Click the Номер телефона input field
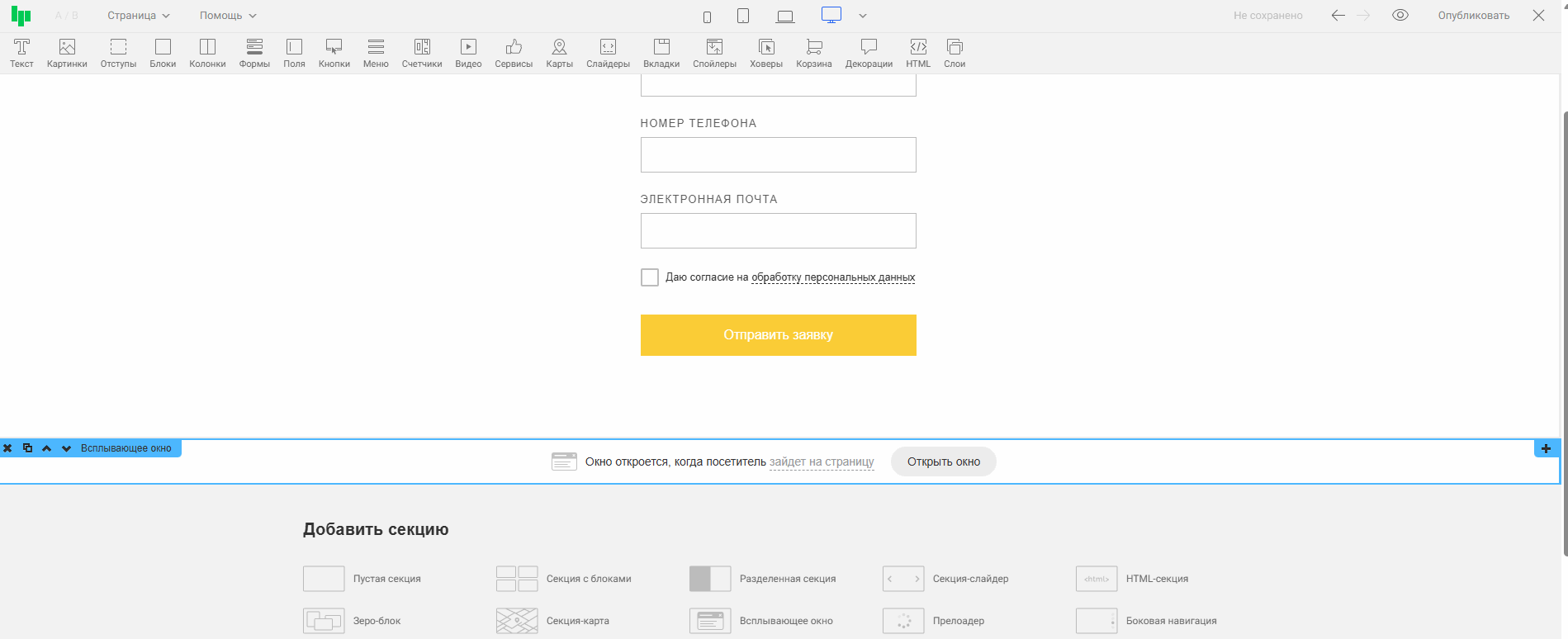Screen dimensions: 1568x639 tap(778, 154)
